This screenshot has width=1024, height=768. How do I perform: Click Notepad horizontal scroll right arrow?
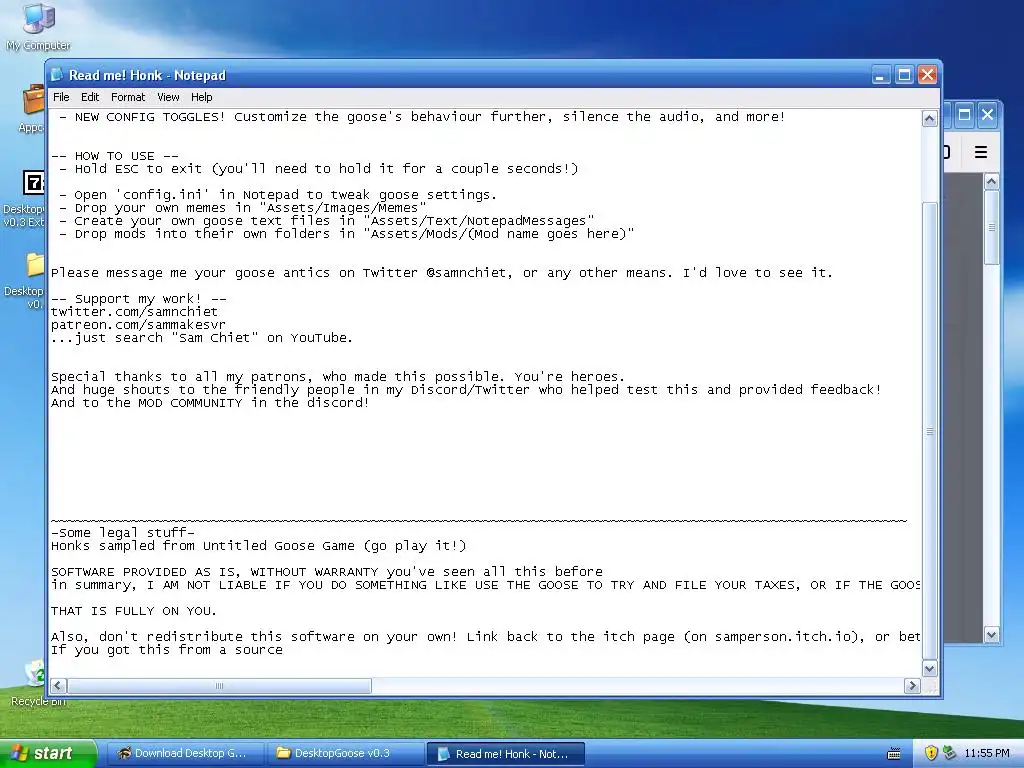[912, 686]
